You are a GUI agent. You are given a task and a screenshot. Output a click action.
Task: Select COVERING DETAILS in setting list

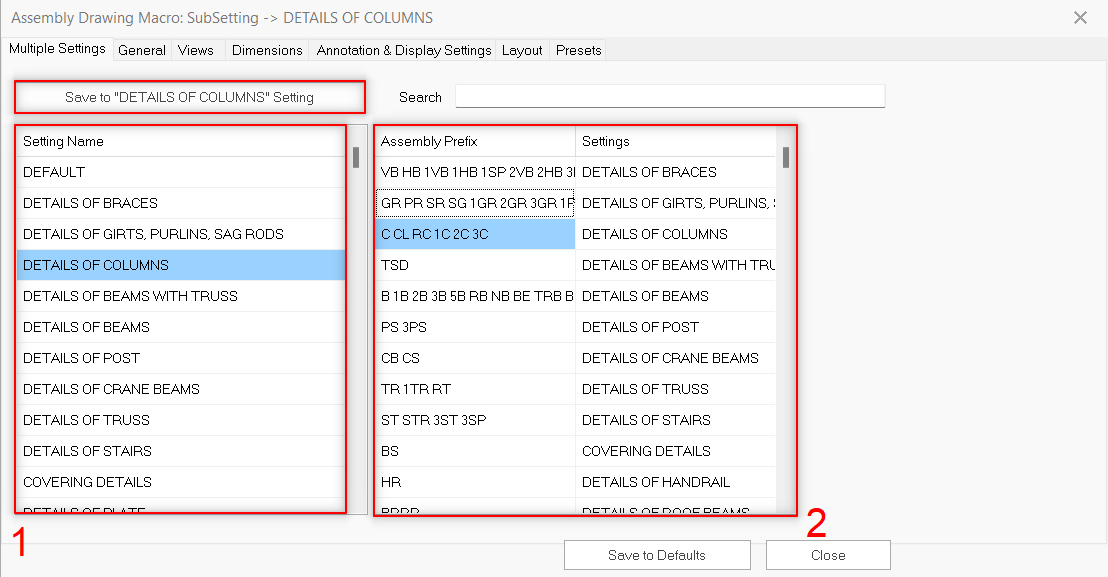[87, 482]
